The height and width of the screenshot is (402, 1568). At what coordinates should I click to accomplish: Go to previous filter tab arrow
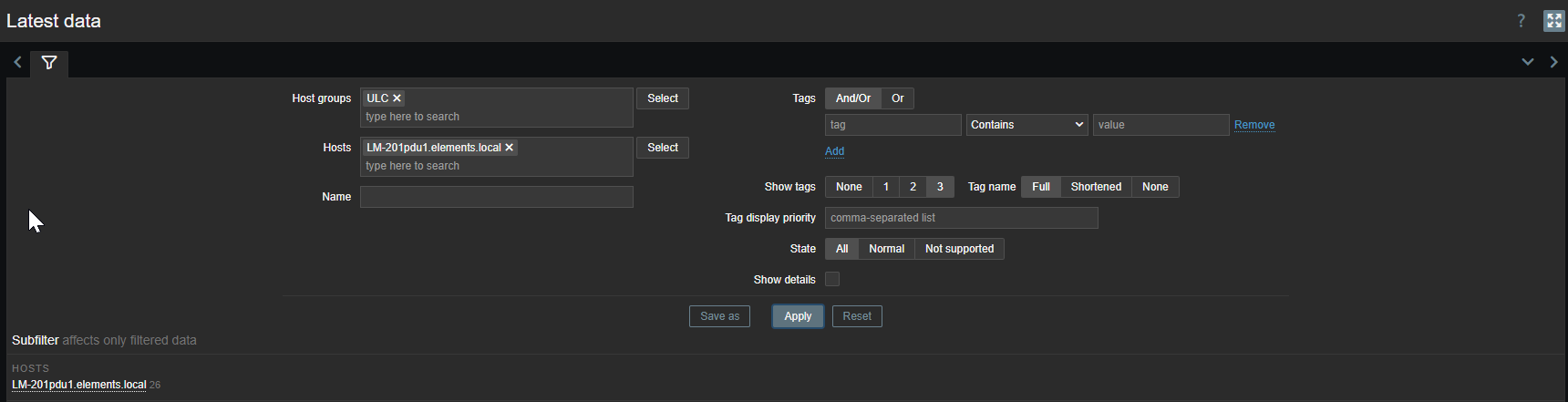tap(17, 63)
